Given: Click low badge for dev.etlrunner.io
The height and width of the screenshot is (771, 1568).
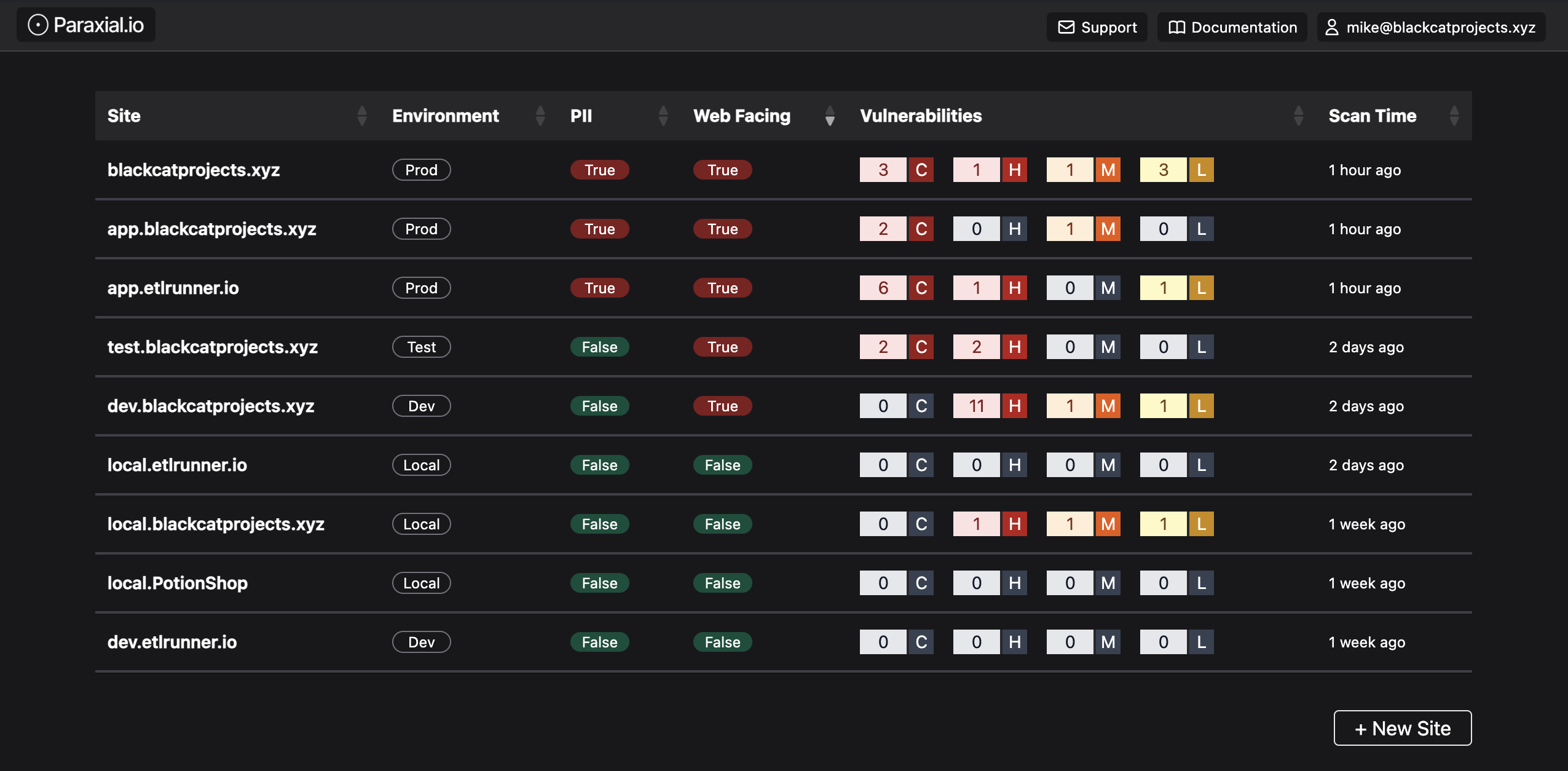Looking at the screenshot, I should coord(1177,642).
